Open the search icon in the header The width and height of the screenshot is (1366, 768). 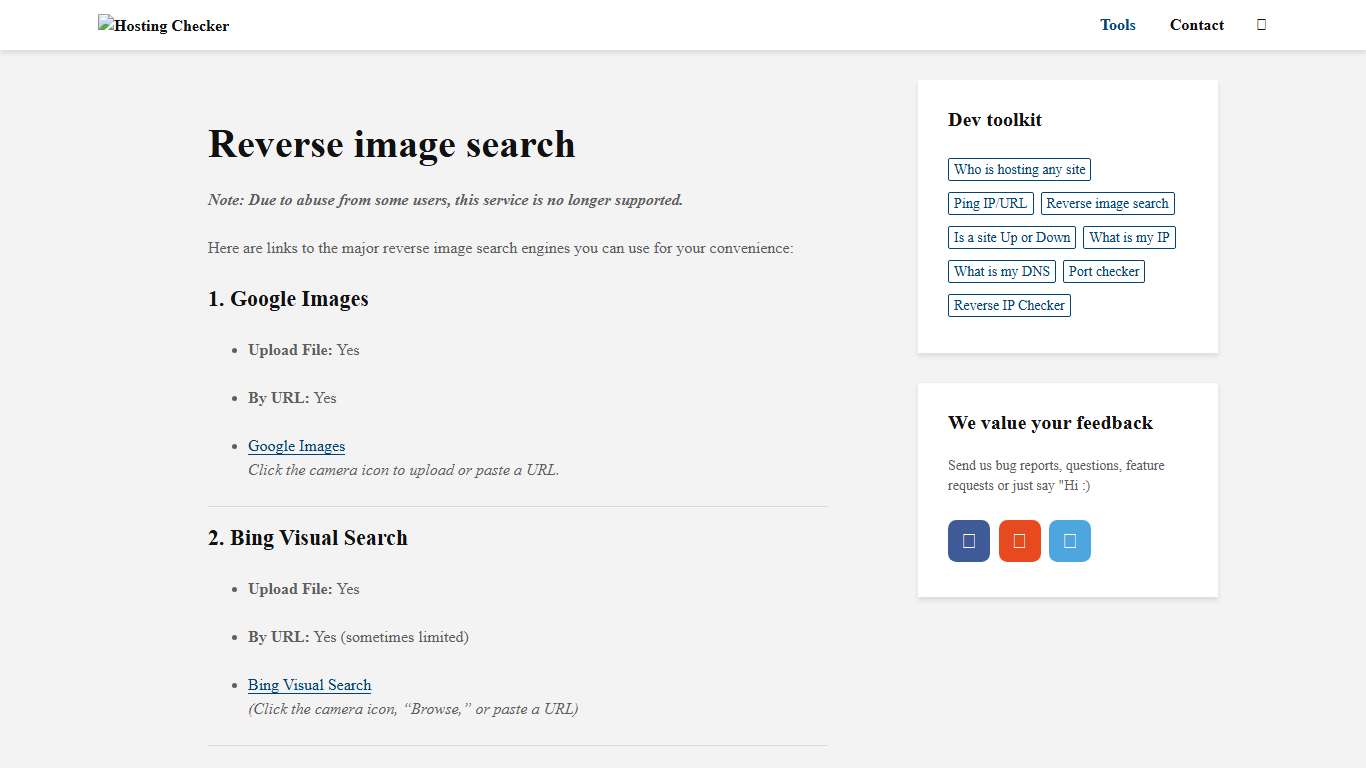point(1261,24)
